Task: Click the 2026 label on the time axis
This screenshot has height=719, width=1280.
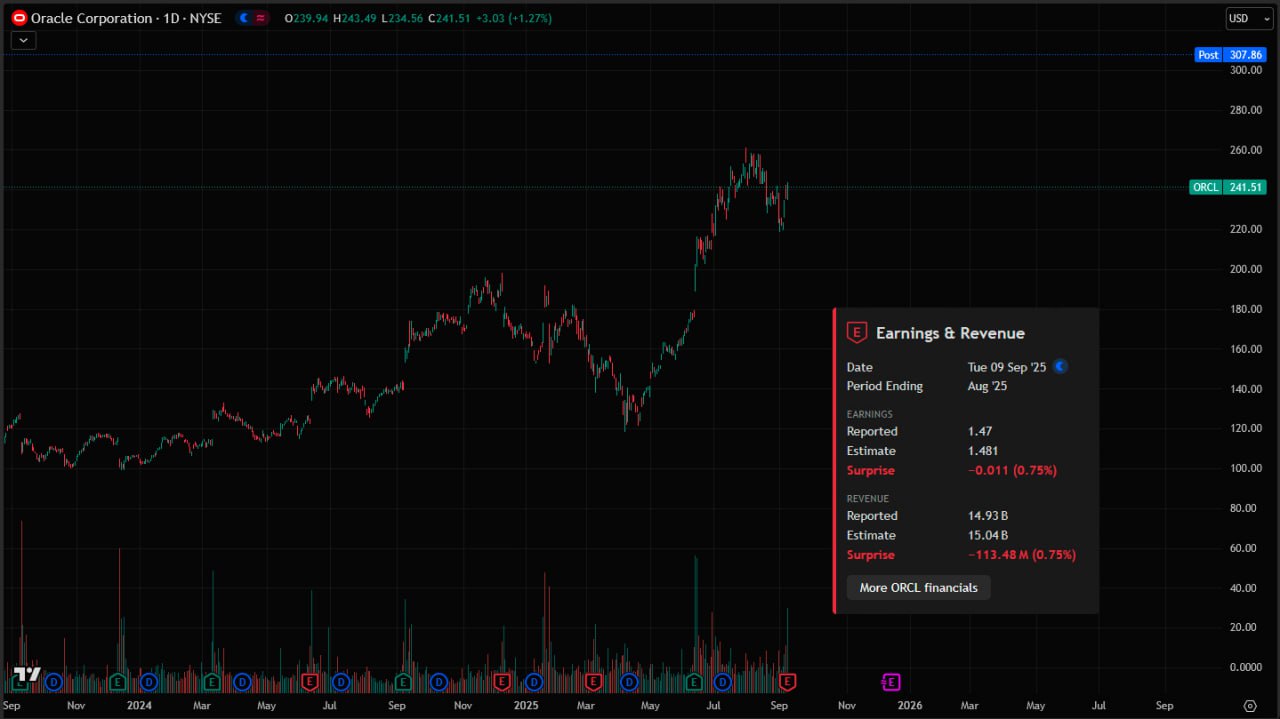Action: tap(910, 705)
